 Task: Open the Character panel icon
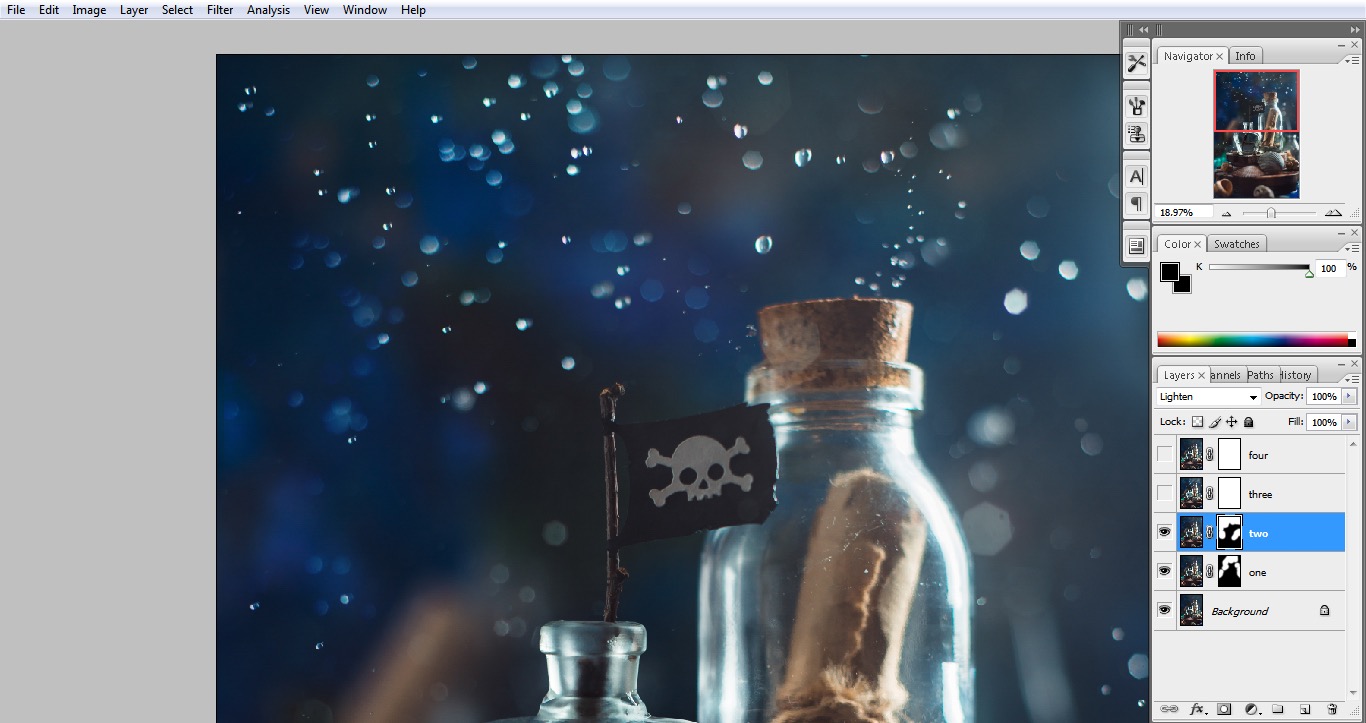[1136, 177]
